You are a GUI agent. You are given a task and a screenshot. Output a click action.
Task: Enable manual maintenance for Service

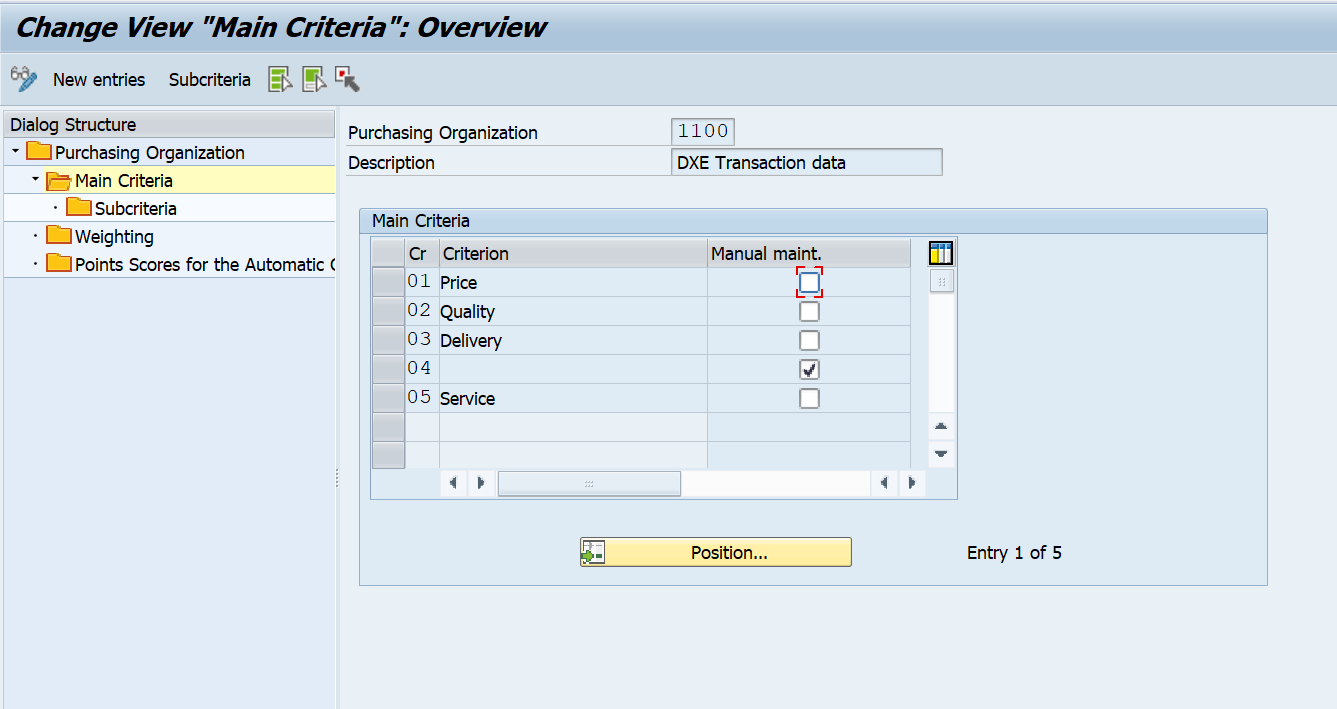click(x=809, y=399)
